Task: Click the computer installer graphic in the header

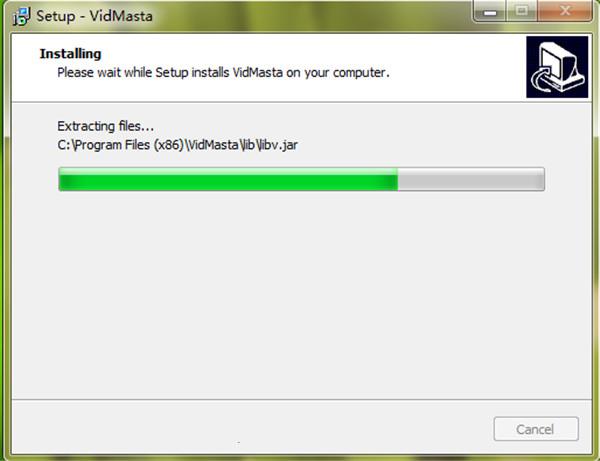Action: (x=557, y=67)
